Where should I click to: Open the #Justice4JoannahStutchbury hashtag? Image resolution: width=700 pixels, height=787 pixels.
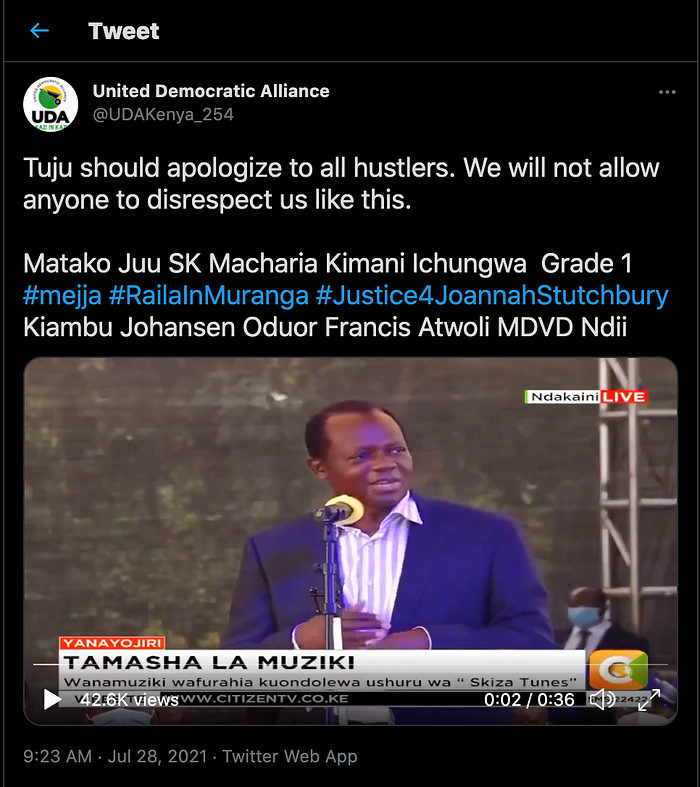point(492,295)
